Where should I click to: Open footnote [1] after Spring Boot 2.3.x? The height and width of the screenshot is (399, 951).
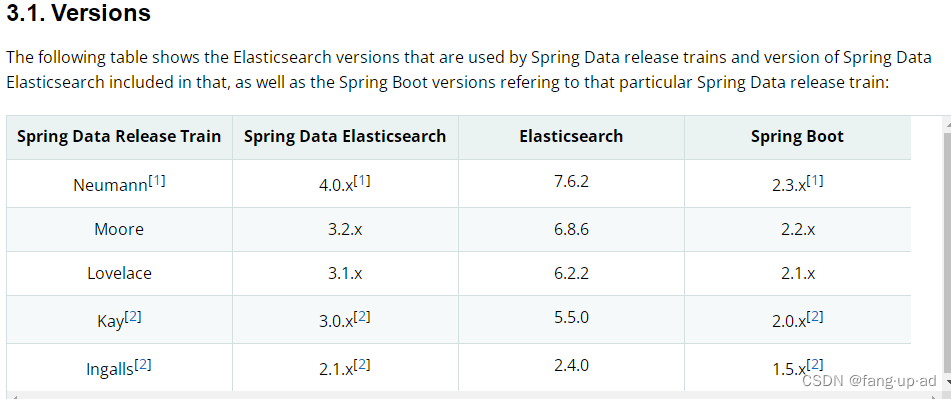[815, 181]
